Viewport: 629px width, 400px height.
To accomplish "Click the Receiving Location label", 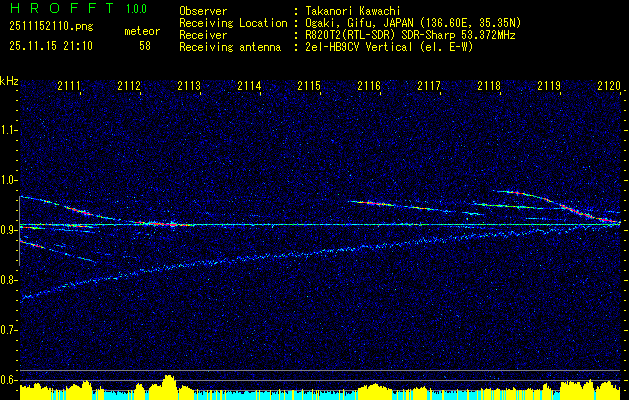I will pyautogui.click(x=233, y=23).
